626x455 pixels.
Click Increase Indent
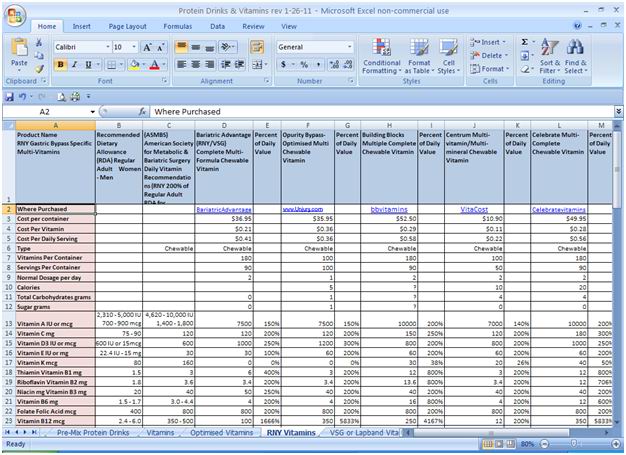[x=240, y=64]
